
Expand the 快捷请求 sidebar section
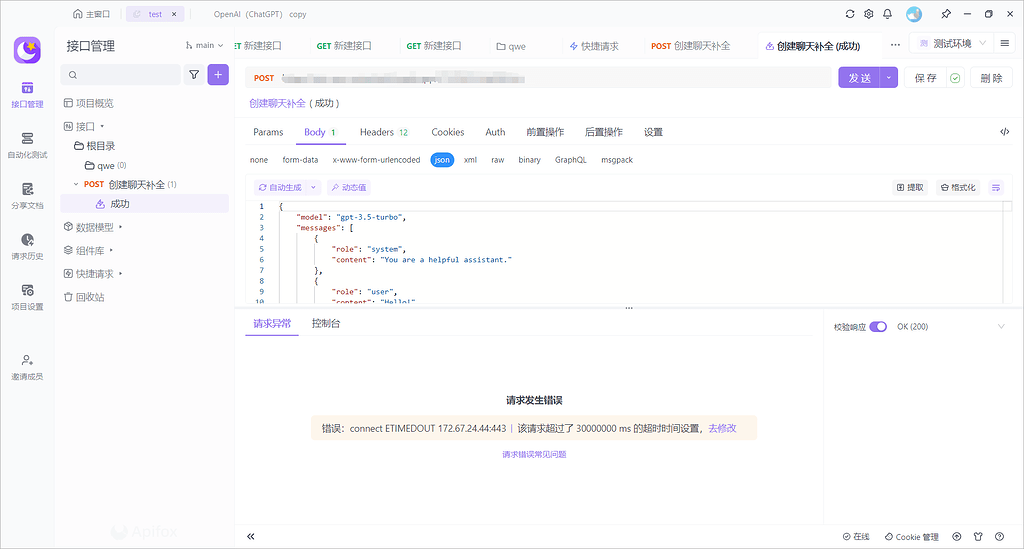pos(121,274)
